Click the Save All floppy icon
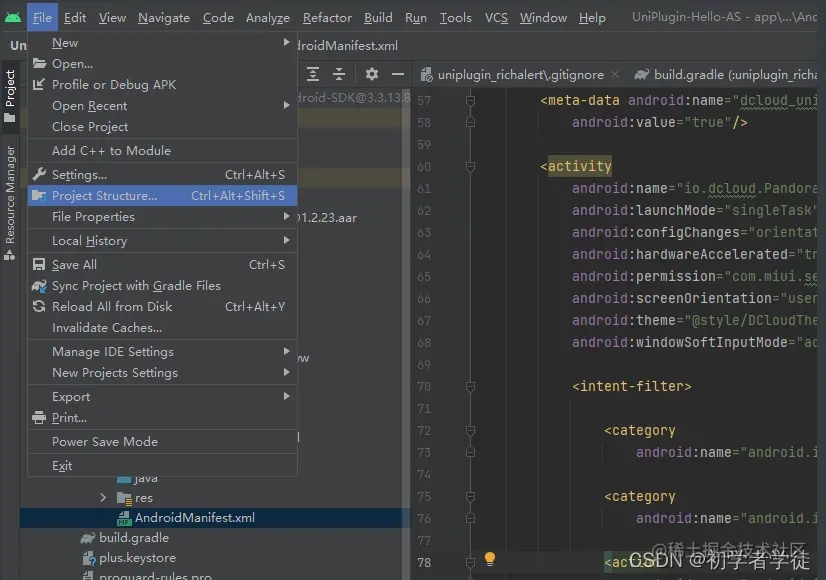The width and height of the screenshot is (826, 580). [39, 264]
